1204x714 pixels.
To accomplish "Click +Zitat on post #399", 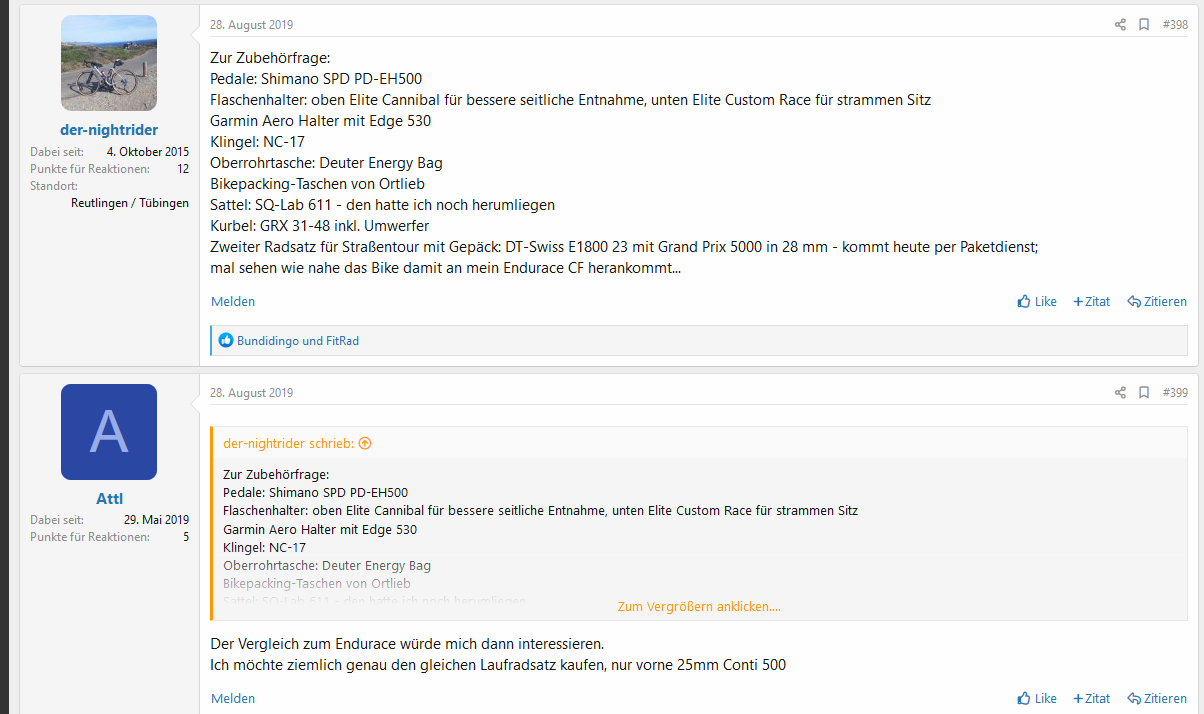I will tap(1091, 698).
